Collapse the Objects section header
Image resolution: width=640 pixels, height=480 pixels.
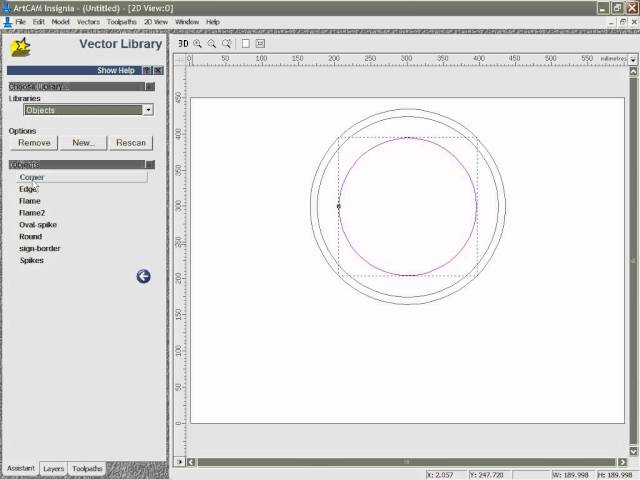point(150,164)
